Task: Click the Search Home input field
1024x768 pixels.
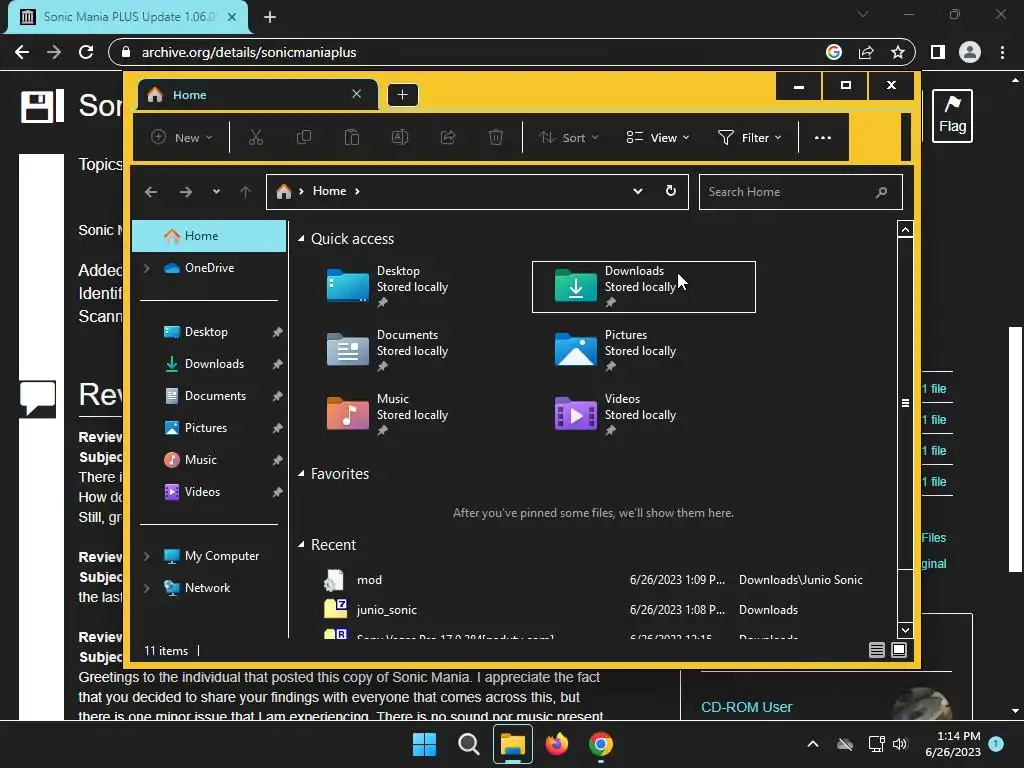Action: coord(801,192)
